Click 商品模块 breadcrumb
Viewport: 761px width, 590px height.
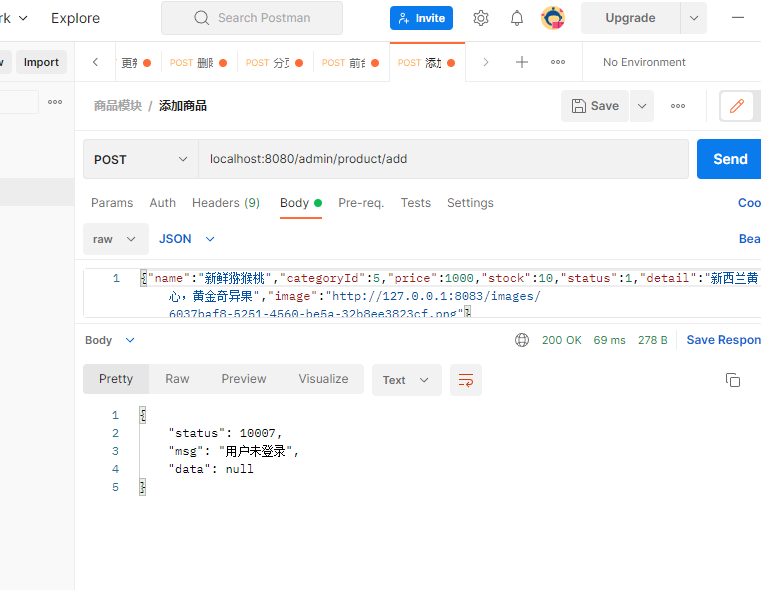pos(118,106)
